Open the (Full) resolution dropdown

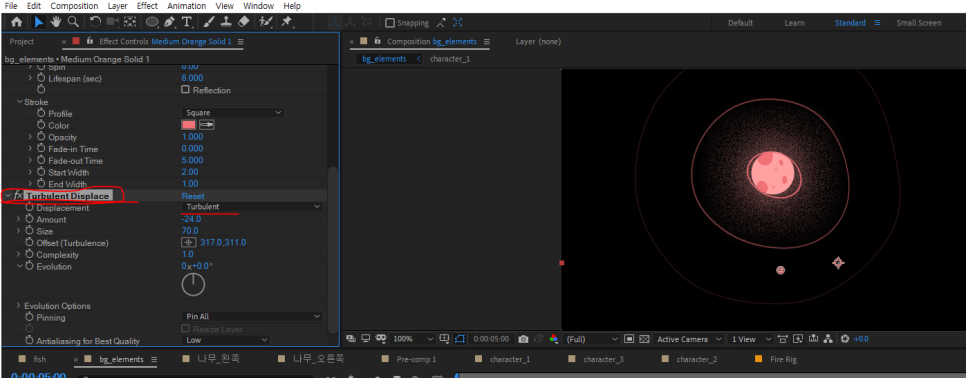[591, 339]
